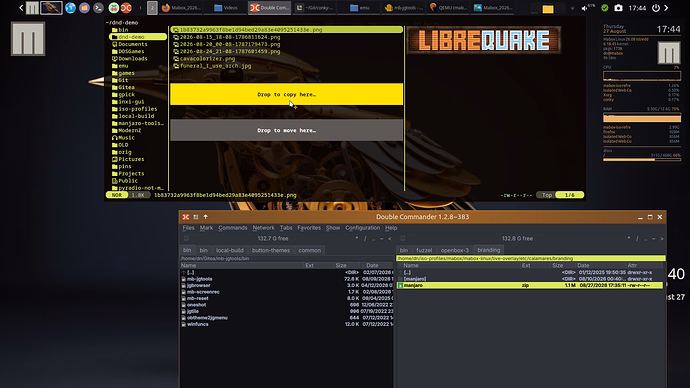Screen dimensions: 690x388
Task: Click the round green launcher icon in panel
Action: [x=114, y=8]
